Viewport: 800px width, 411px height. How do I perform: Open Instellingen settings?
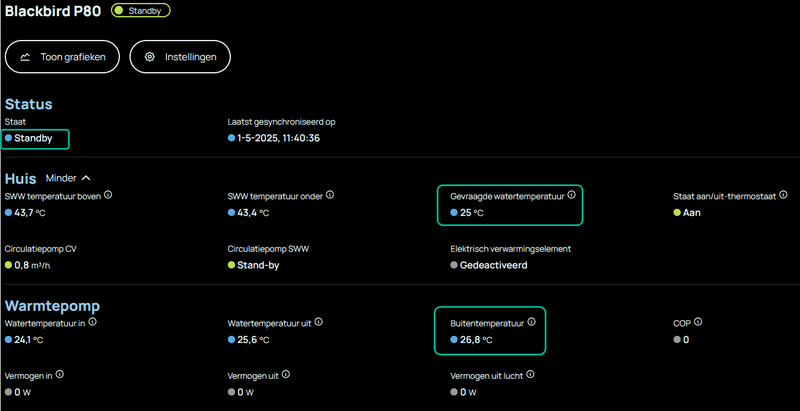pos(180,57)
